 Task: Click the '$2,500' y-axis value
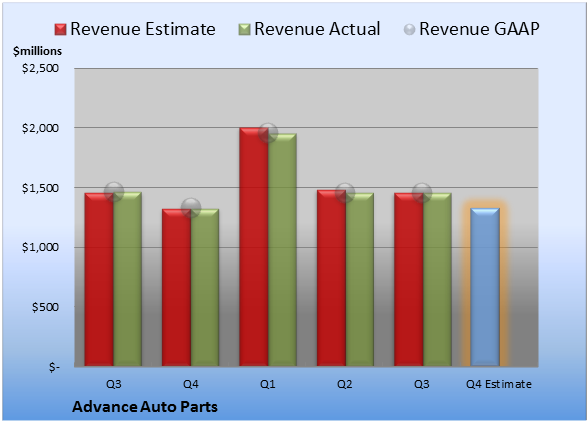click(x=40, y=68)
